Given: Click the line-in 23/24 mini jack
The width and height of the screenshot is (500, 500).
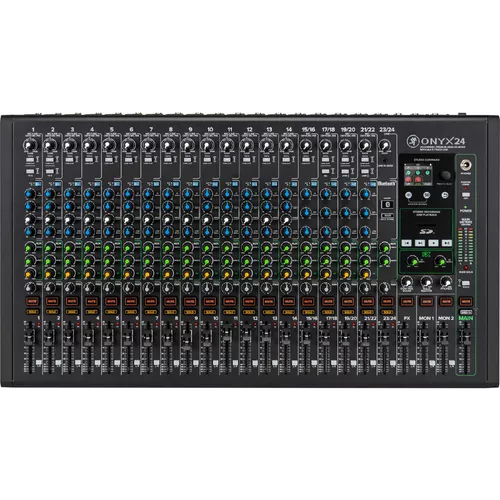Looking at the screenshot, I should 385,160.
